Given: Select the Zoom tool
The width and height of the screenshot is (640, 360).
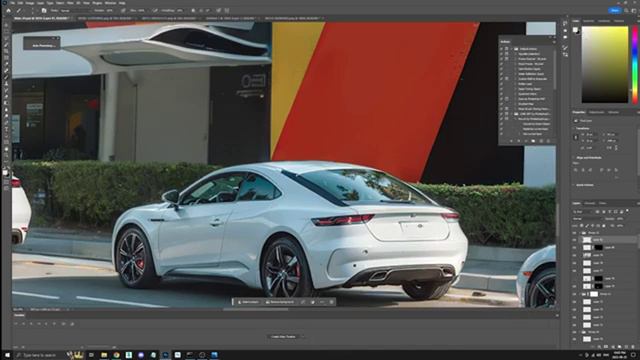Looking at the screenshot, I should click(x=6, y=156).
